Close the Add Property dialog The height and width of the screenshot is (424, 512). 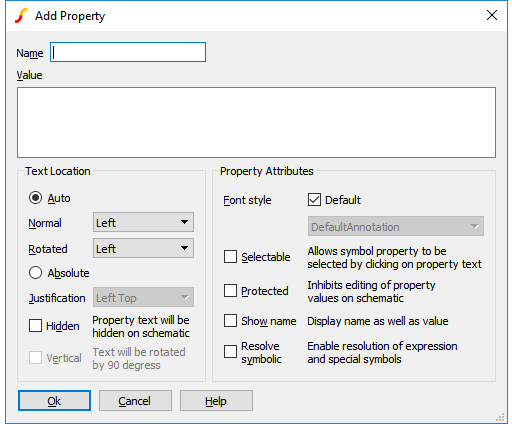point(492,15)
